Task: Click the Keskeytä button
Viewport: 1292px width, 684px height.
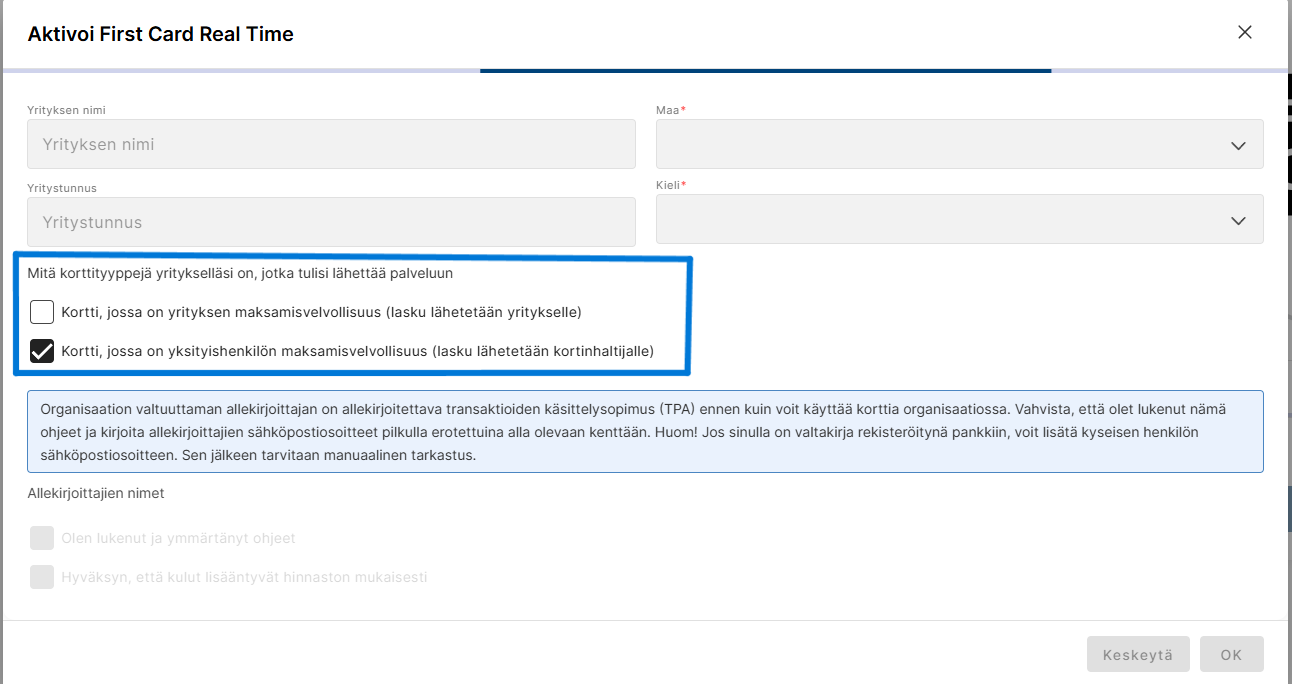Action: pyautogui.click(x=1138, y=654)
